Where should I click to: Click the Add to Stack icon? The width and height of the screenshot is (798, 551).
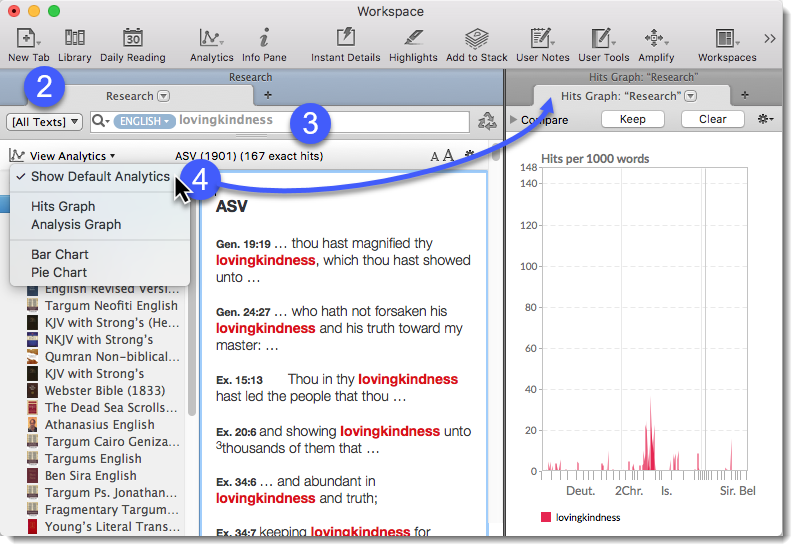click(476, 38)
